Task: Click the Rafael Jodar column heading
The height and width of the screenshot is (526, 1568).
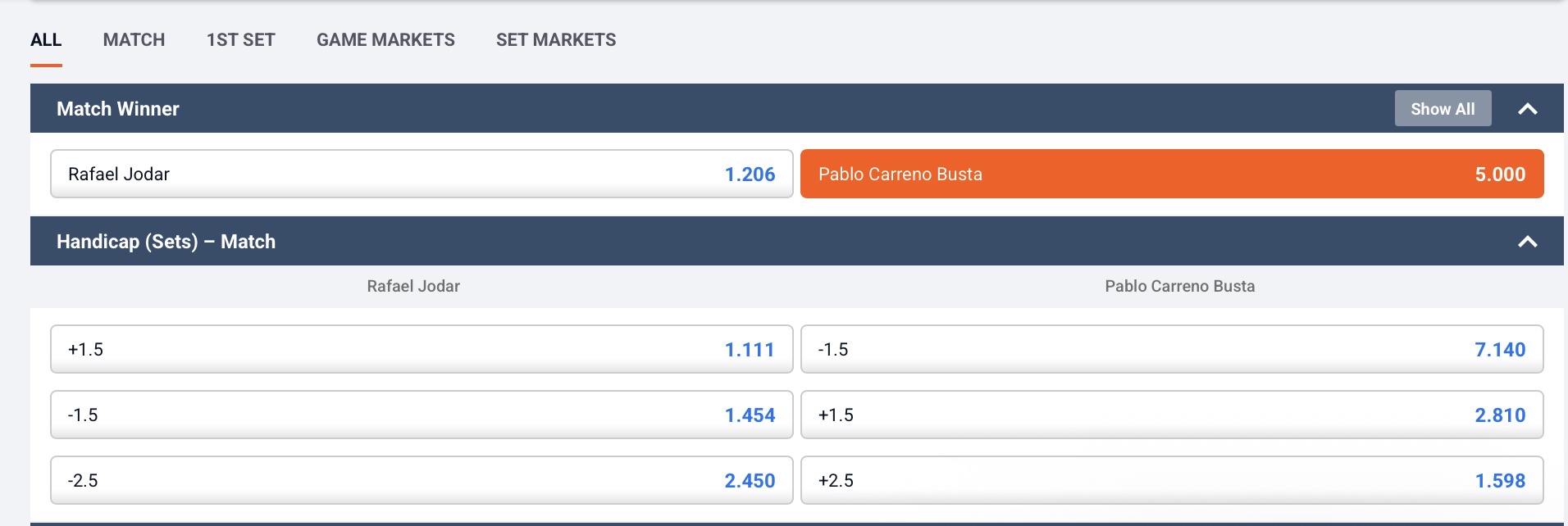Action: click(413, 286)
